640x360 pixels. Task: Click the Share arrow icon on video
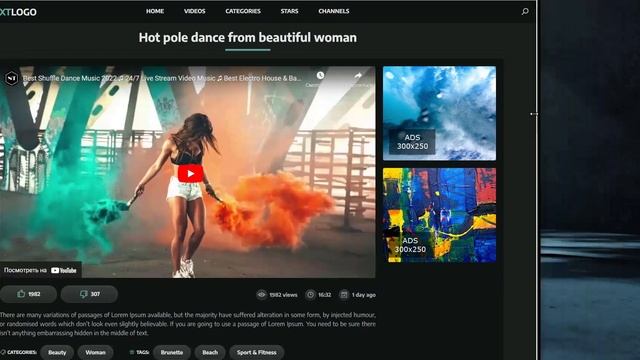(x=358, y=76)
